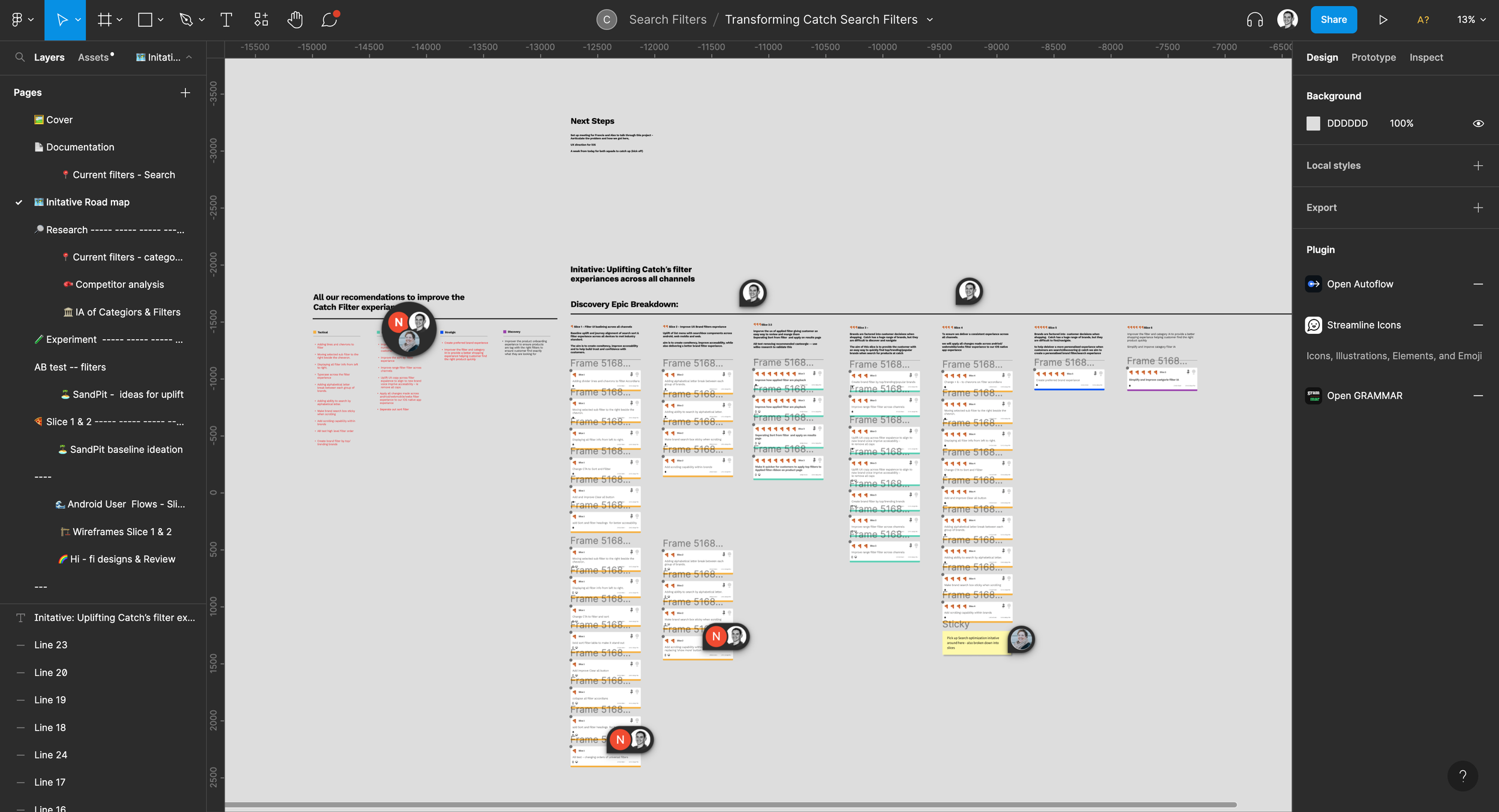Open the Move tool options dropdown

tap(78, 20)
